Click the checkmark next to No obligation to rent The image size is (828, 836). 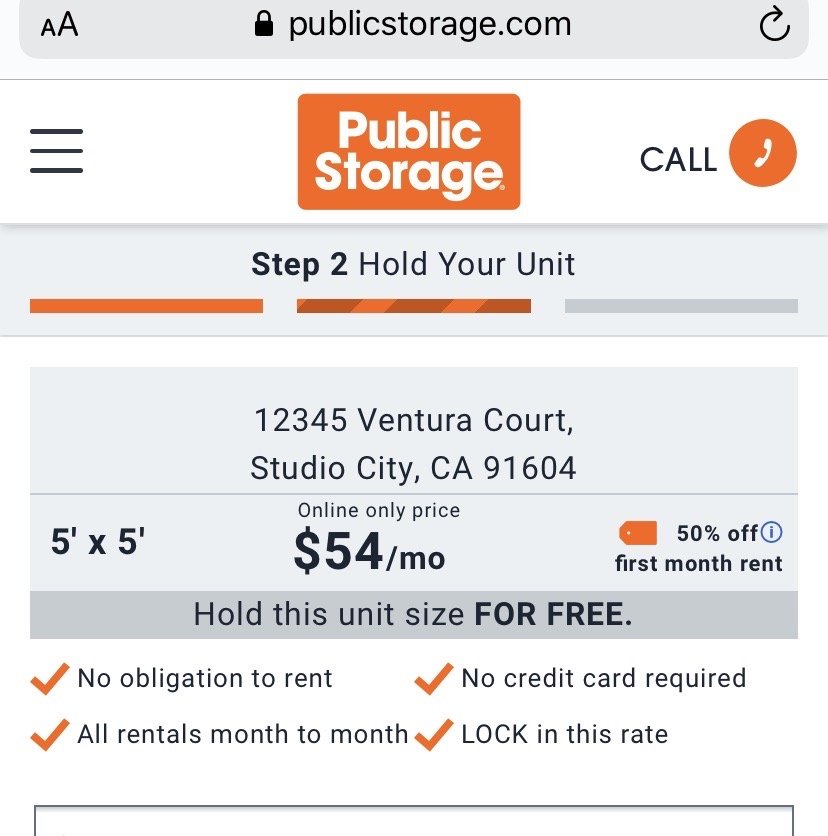pyautogui.click(x=49, y=678)
